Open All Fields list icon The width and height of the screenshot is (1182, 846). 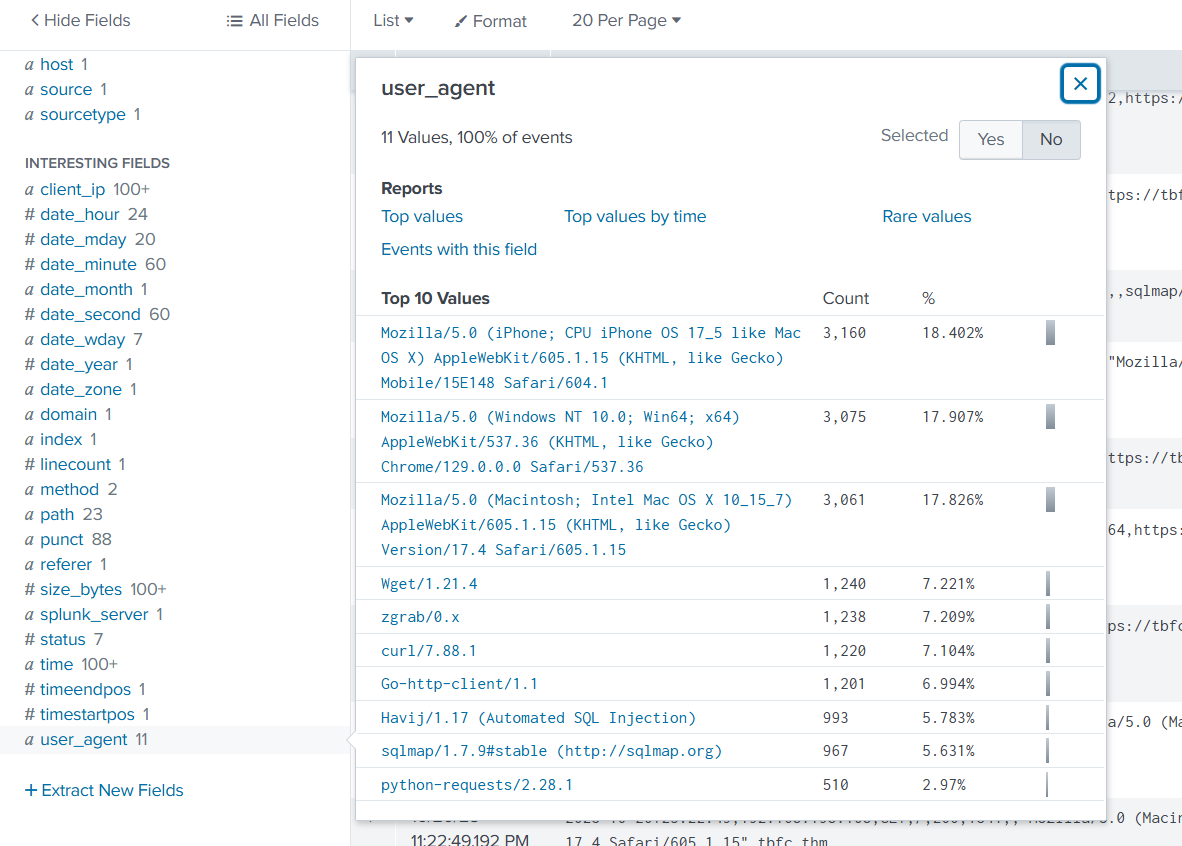(234, 21)
